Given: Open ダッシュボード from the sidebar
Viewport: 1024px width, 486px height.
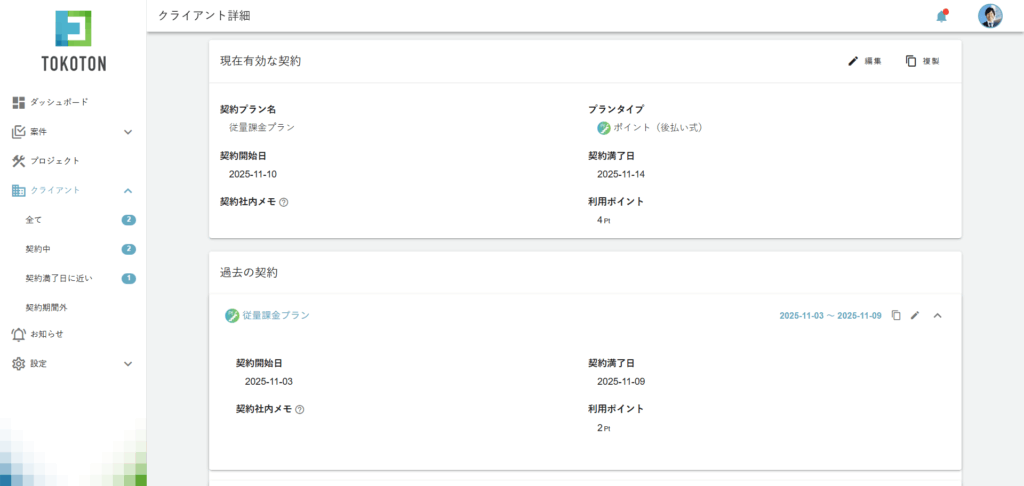Looking at the screenshot, I should coord(58,102).
